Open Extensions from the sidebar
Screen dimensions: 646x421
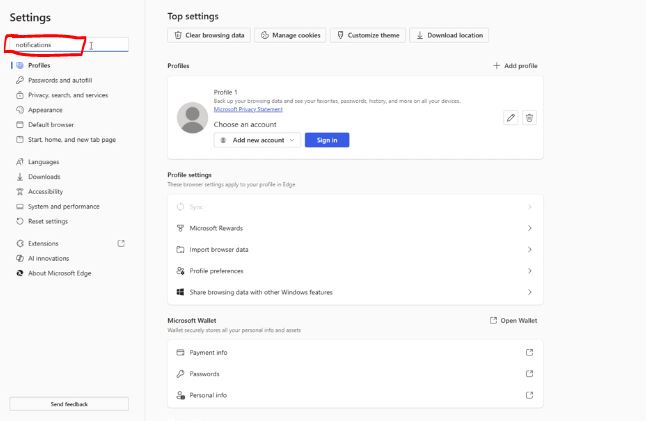coord(43,243)
